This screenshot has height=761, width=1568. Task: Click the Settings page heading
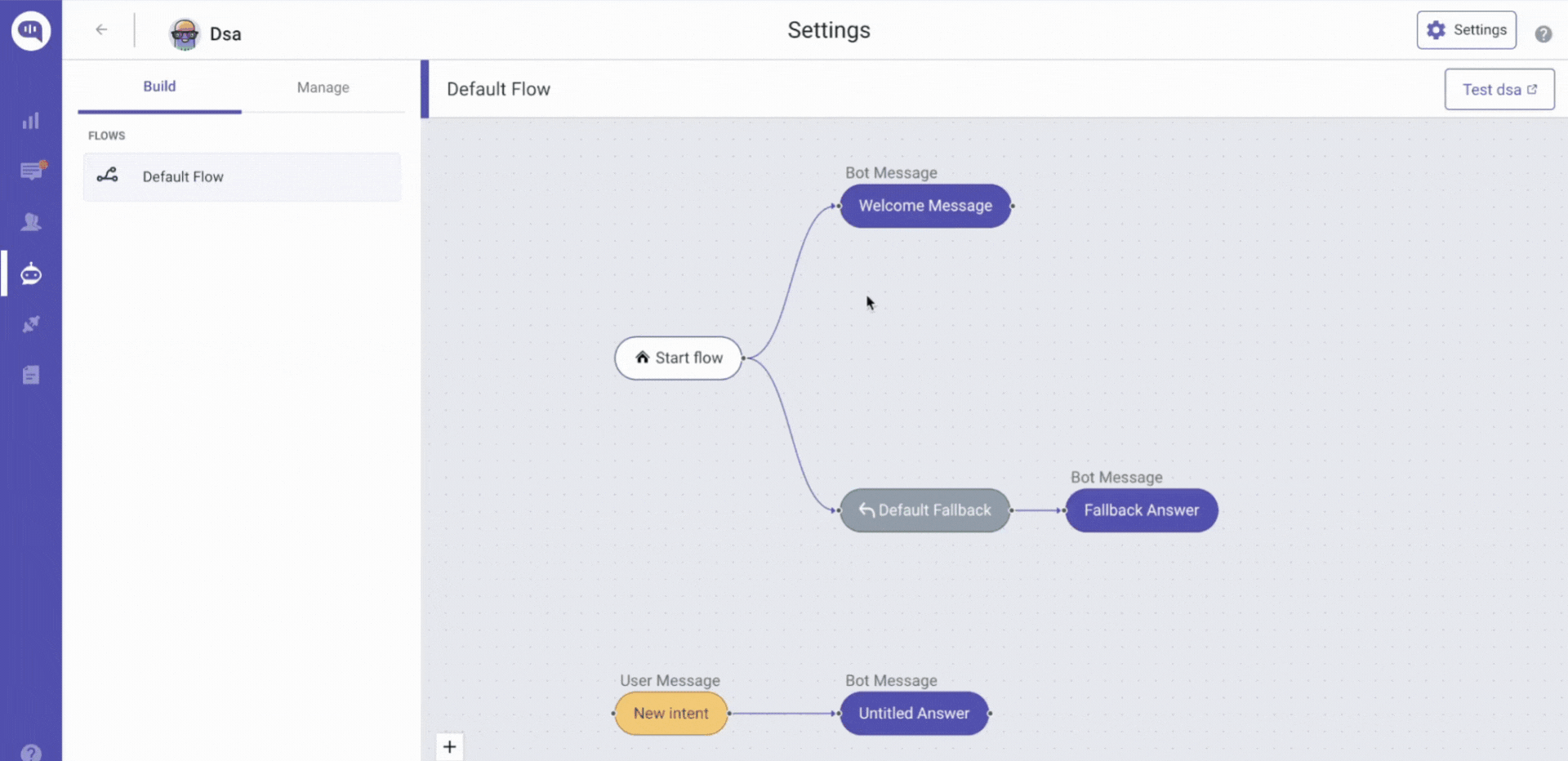(829, 30)
